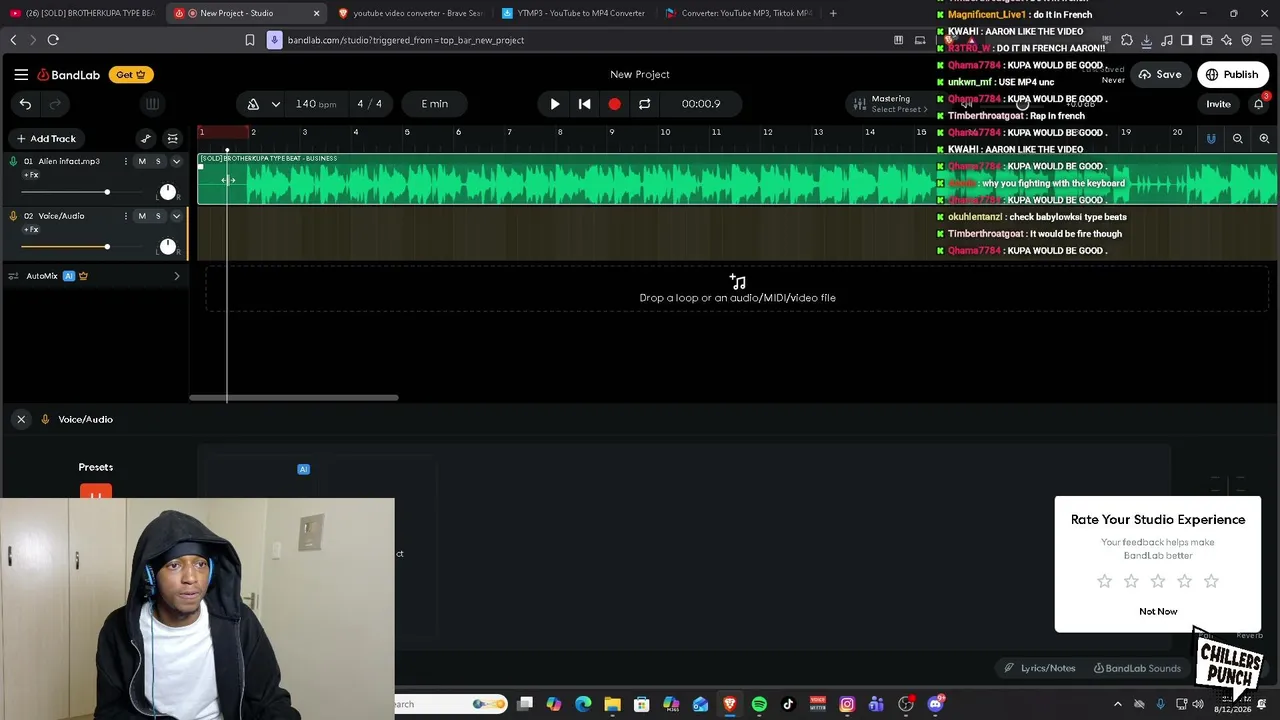Screen dimensions: 1280x720
Task: Open the notifications bell
Action: (x=1259, y=104)
